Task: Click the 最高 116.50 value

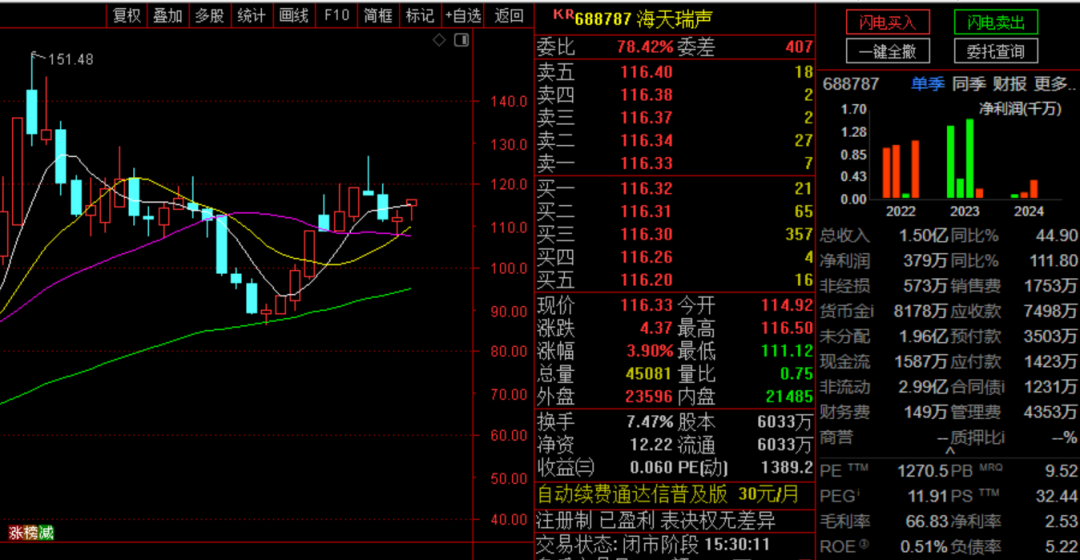Action: 787,329
